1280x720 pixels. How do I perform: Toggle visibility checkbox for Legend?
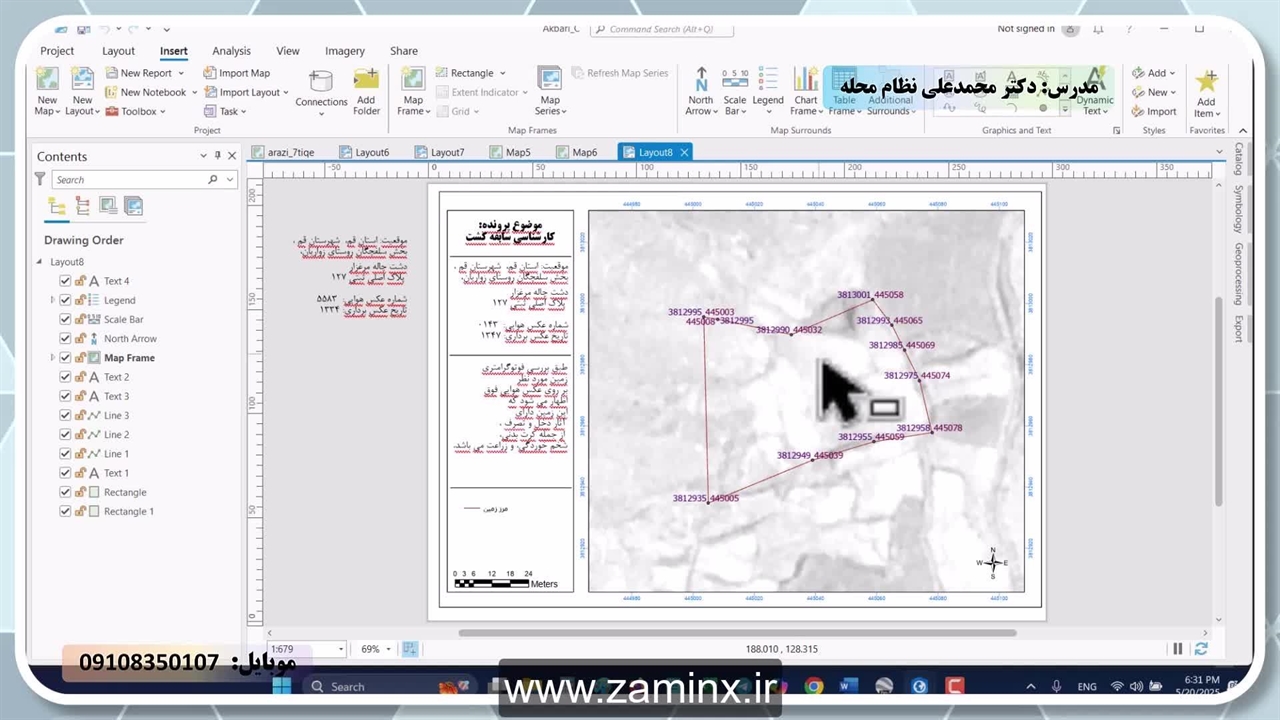(65, 300)
